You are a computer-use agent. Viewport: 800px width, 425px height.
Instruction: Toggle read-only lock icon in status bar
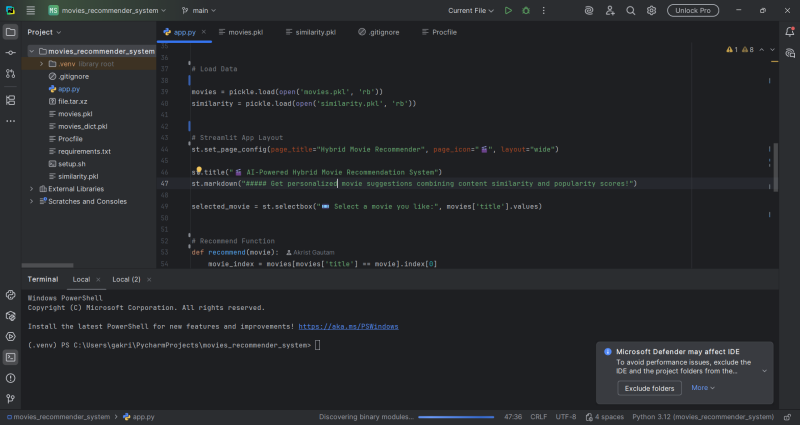coord(788,416)
